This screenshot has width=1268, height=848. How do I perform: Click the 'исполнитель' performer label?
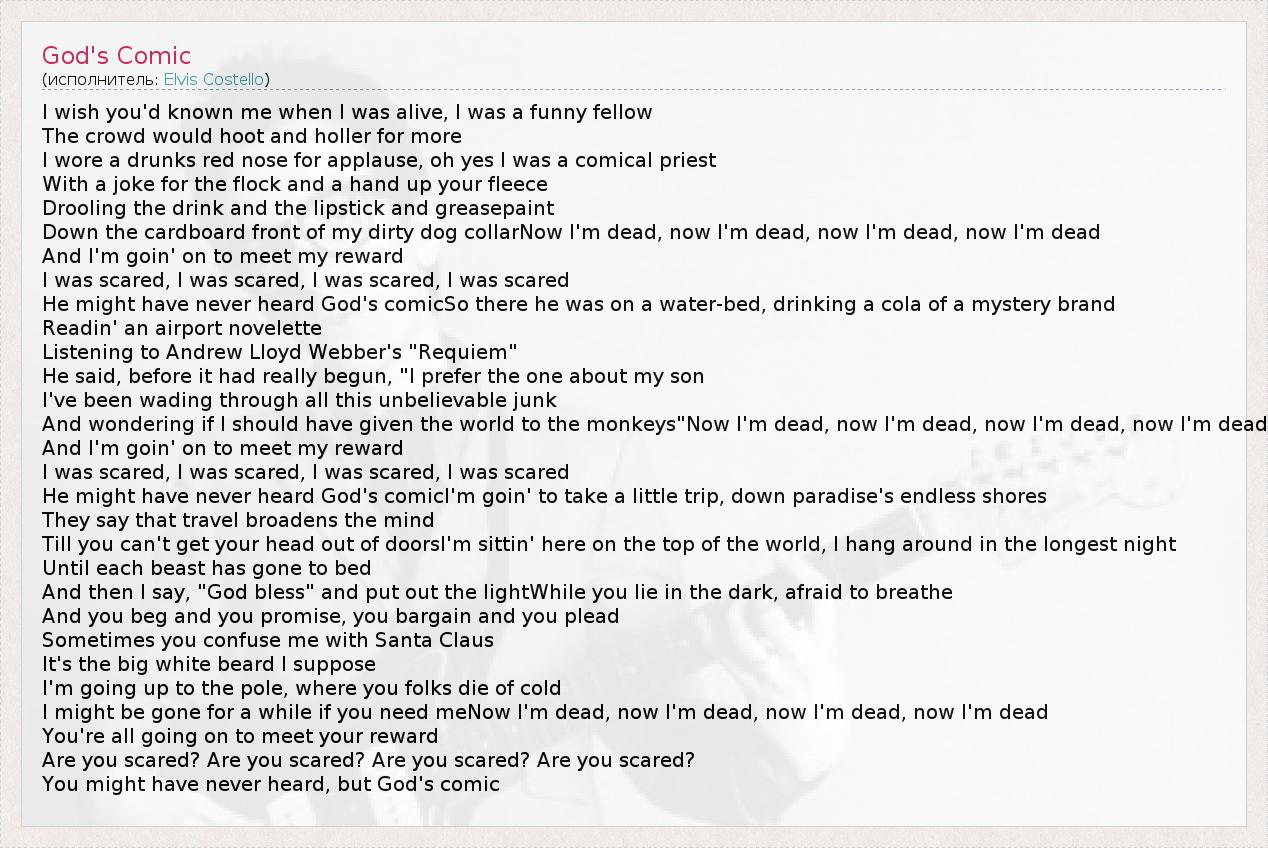point(101,79)
